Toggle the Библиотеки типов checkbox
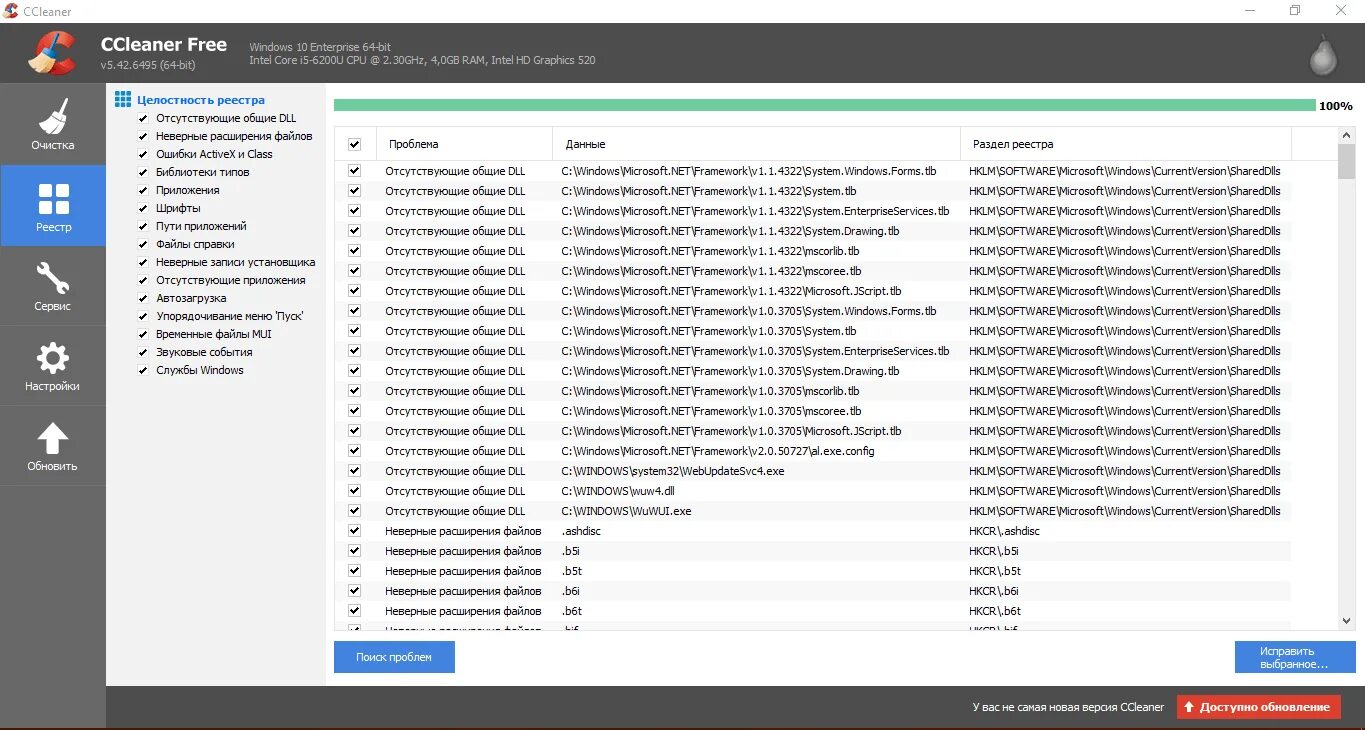1365x730 pixels. pos(143,172)
